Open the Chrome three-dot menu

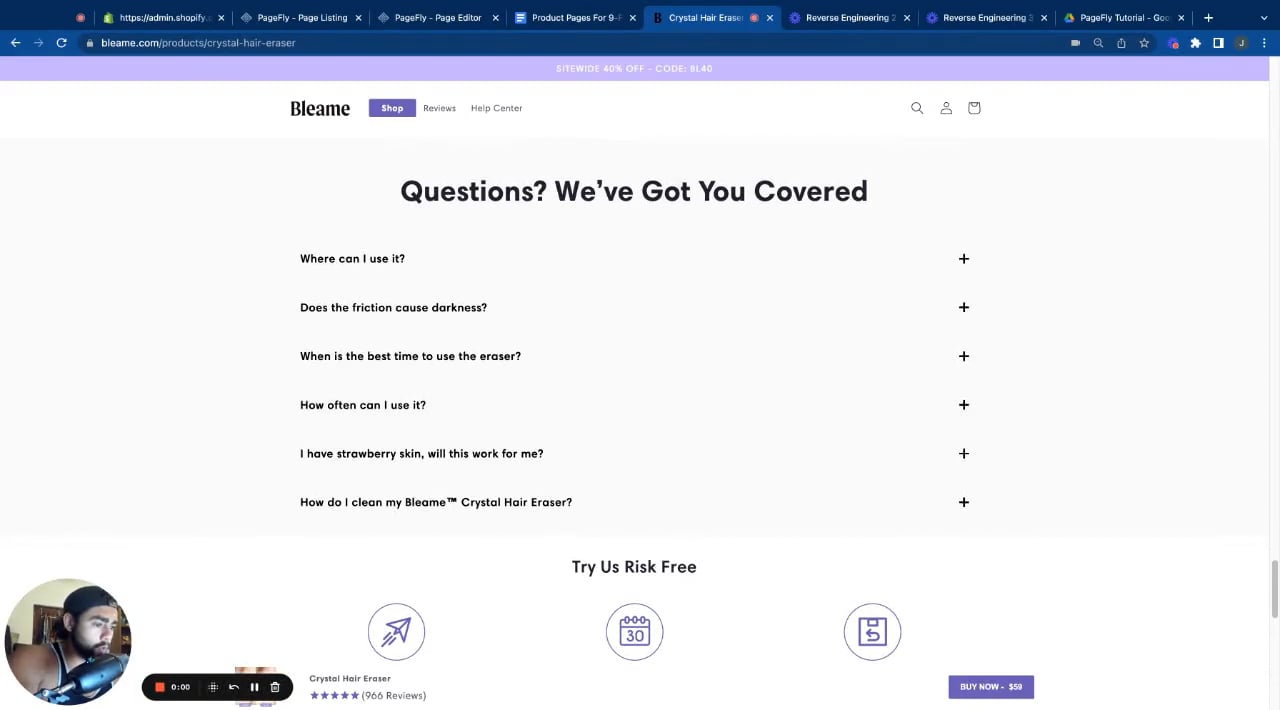point(1264,43)
